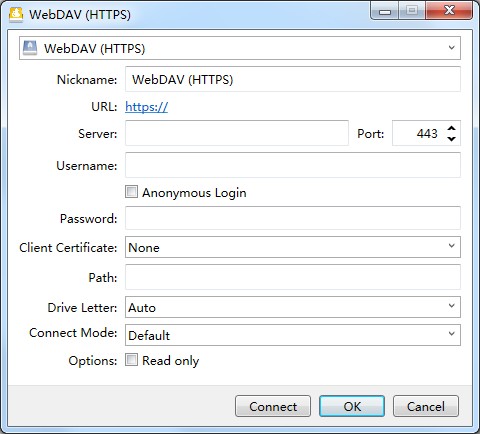Increase port number with up arrow

pyautogui.click(x=451, y=128)
